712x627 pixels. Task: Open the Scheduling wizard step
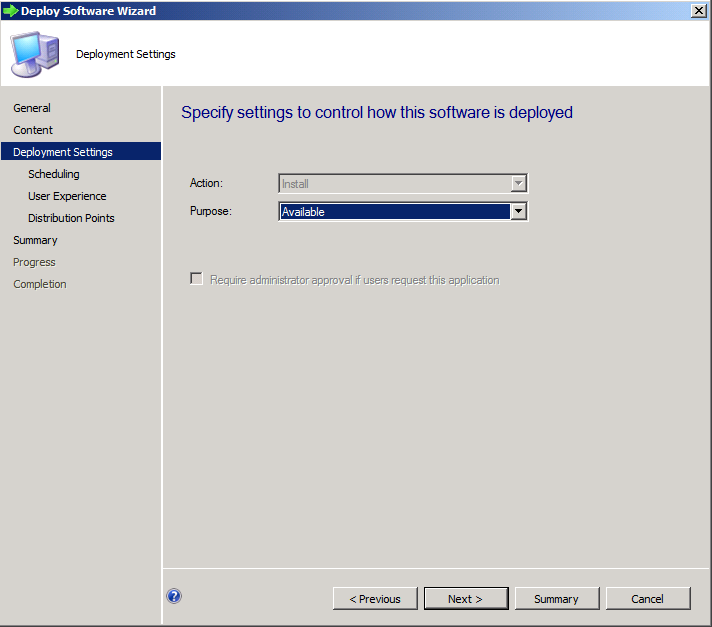54,174
